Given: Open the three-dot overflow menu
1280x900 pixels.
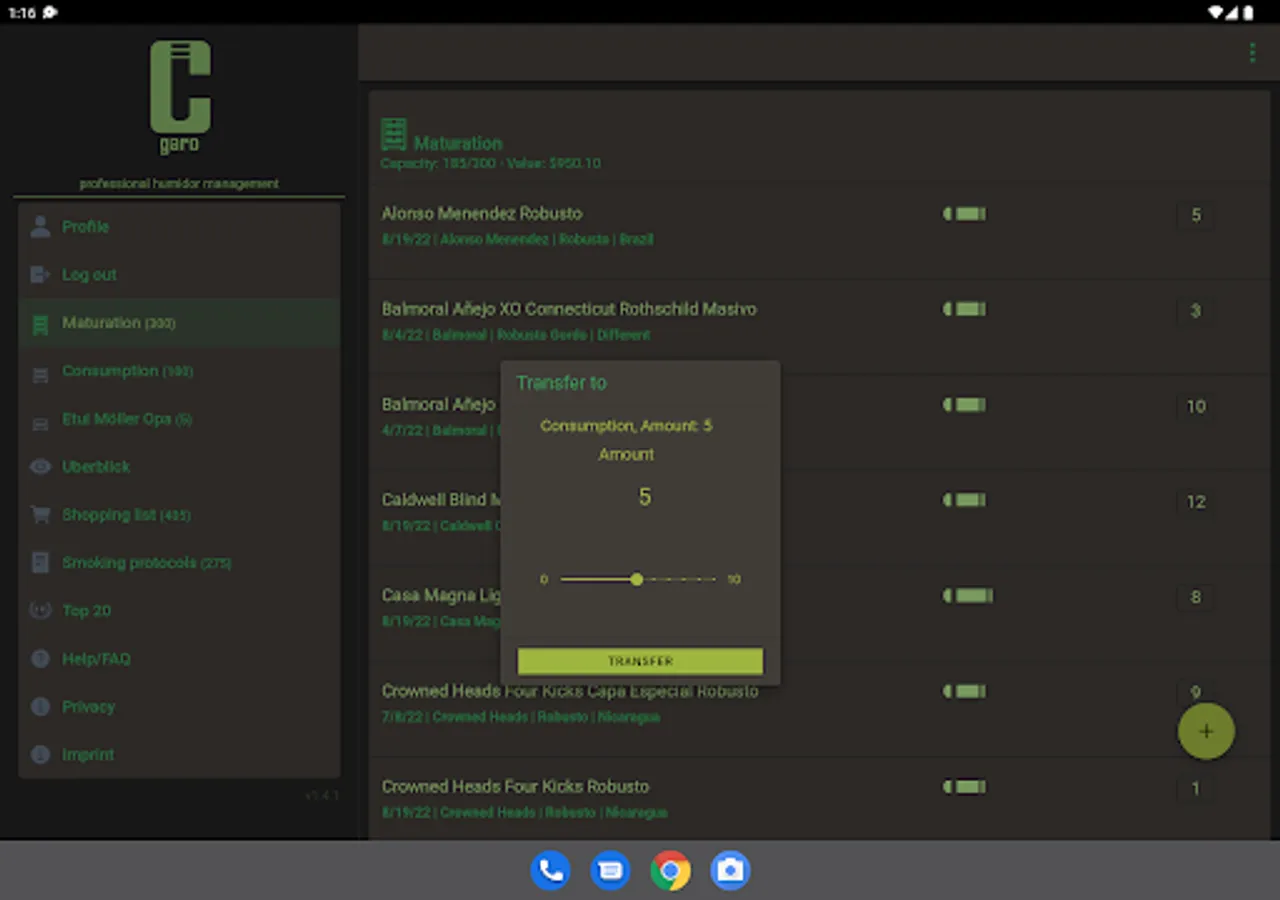Looking at the screenshot, I should [1252, 53].
